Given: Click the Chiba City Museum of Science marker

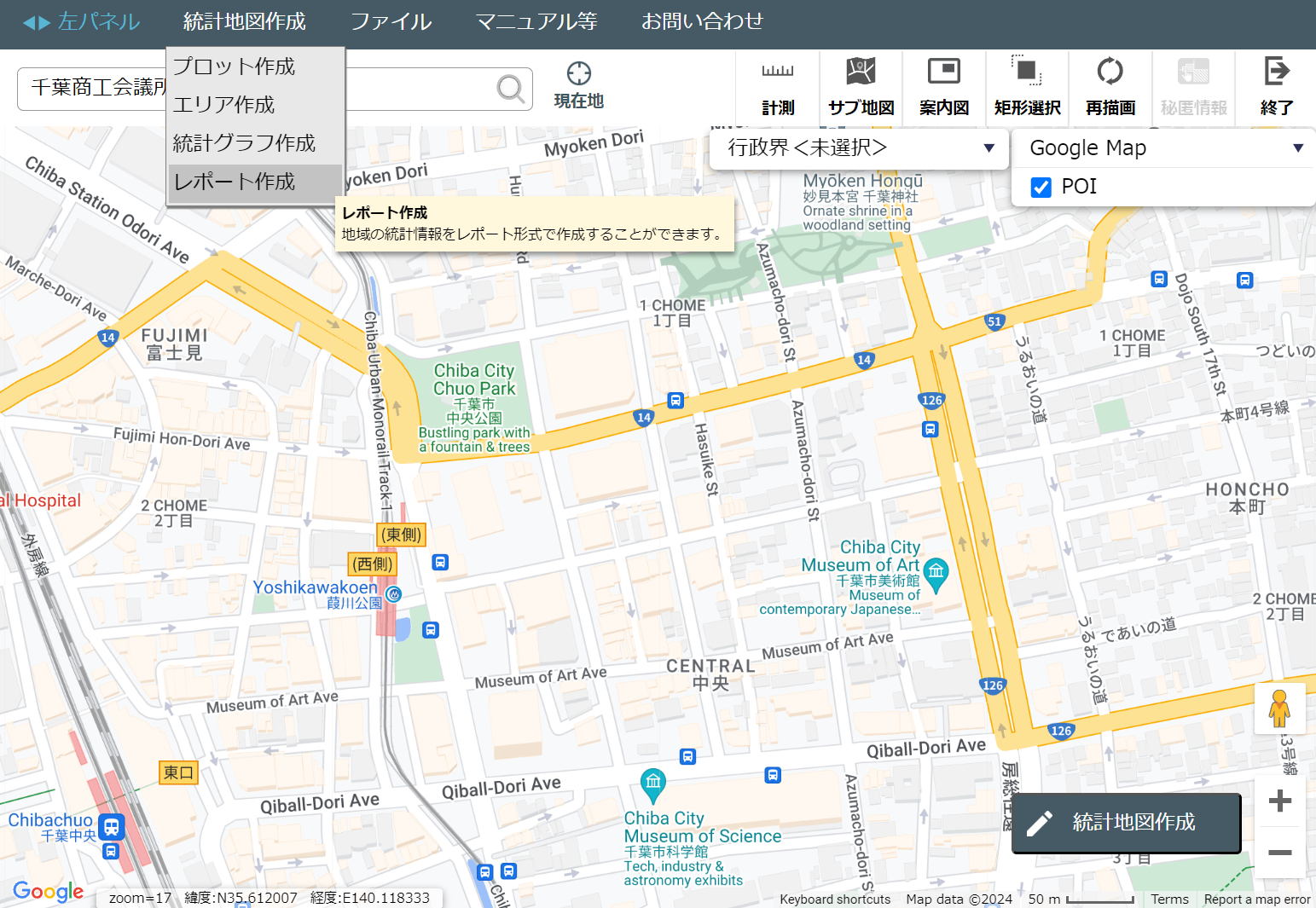Looking at the screenshot, I should tap(652, 785).
